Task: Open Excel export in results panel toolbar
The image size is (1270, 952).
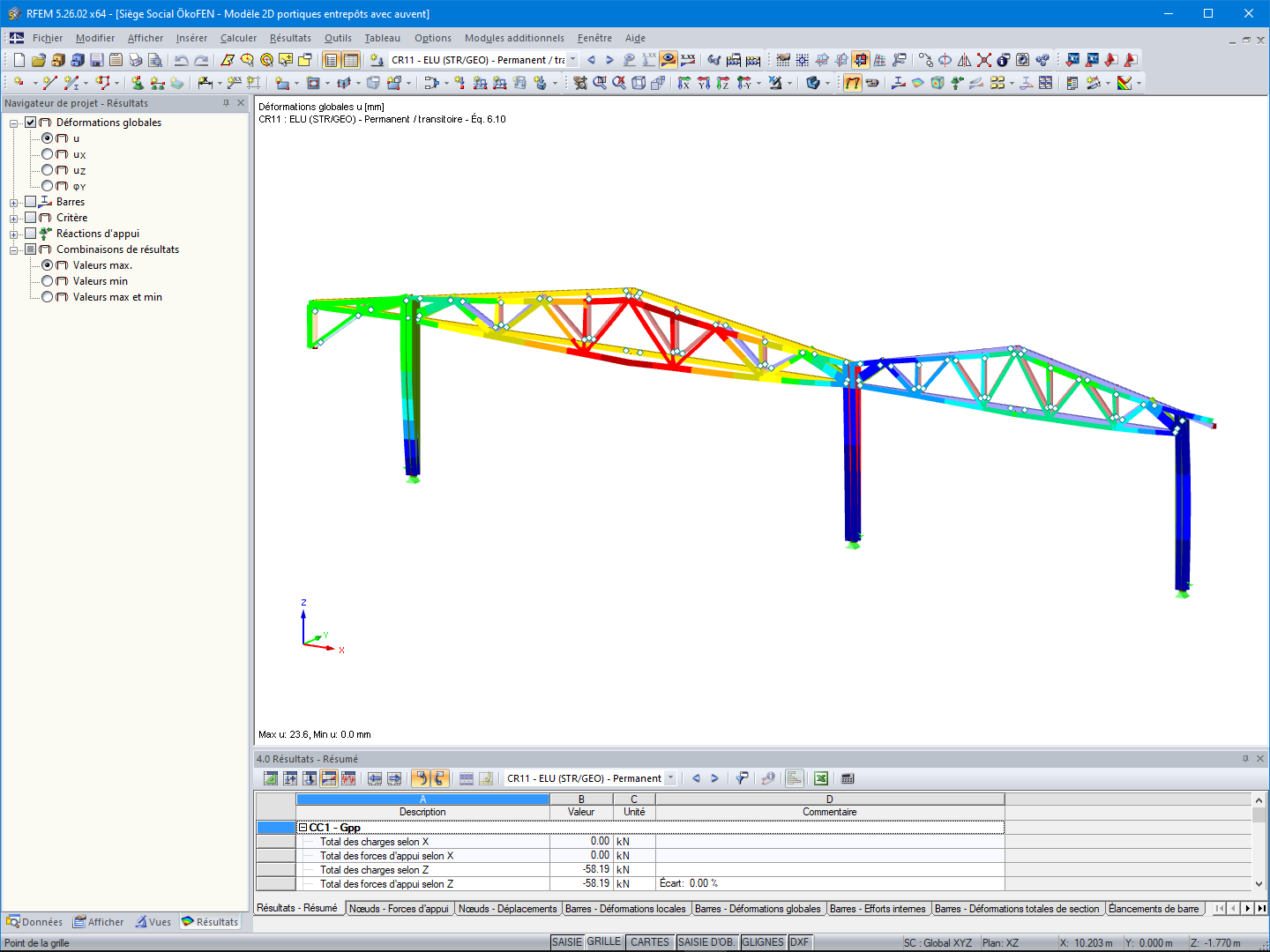Action: (x=819, y=778)
